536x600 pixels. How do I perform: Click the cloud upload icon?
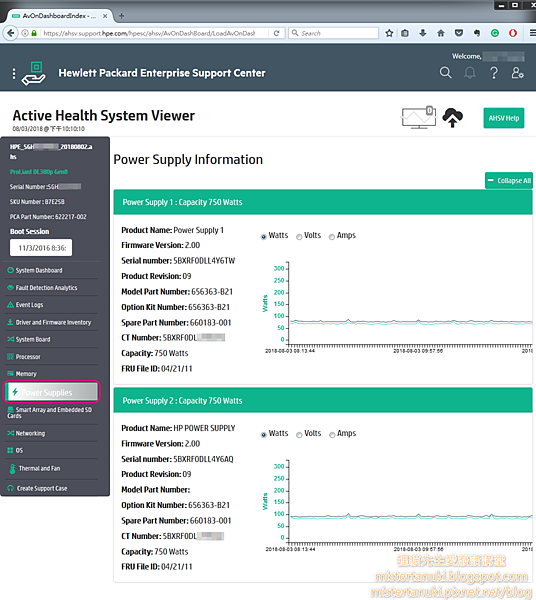coord(453,117)
